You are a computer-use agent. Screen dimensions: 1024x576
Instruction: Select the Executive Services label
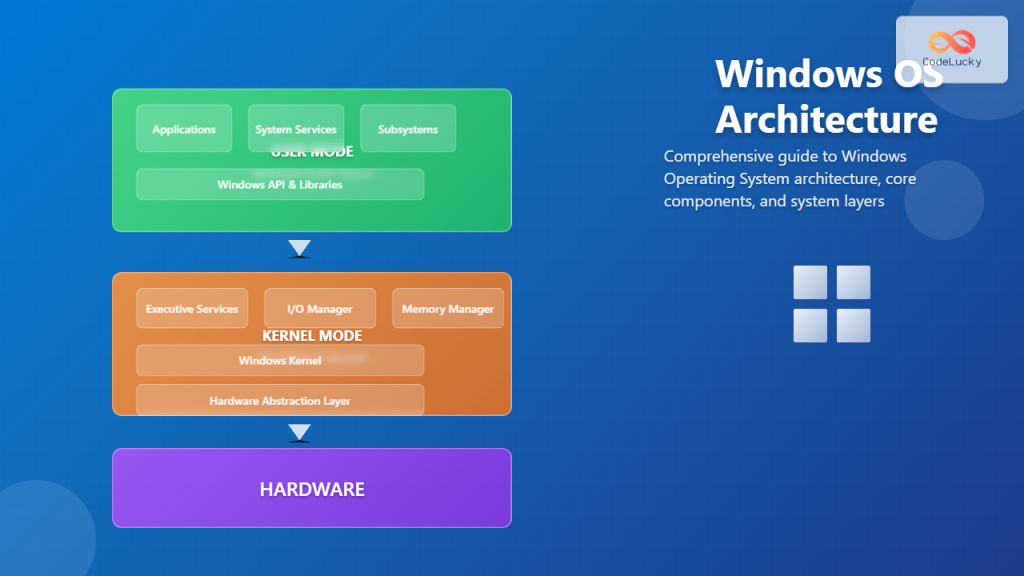(x=191, y=308)
